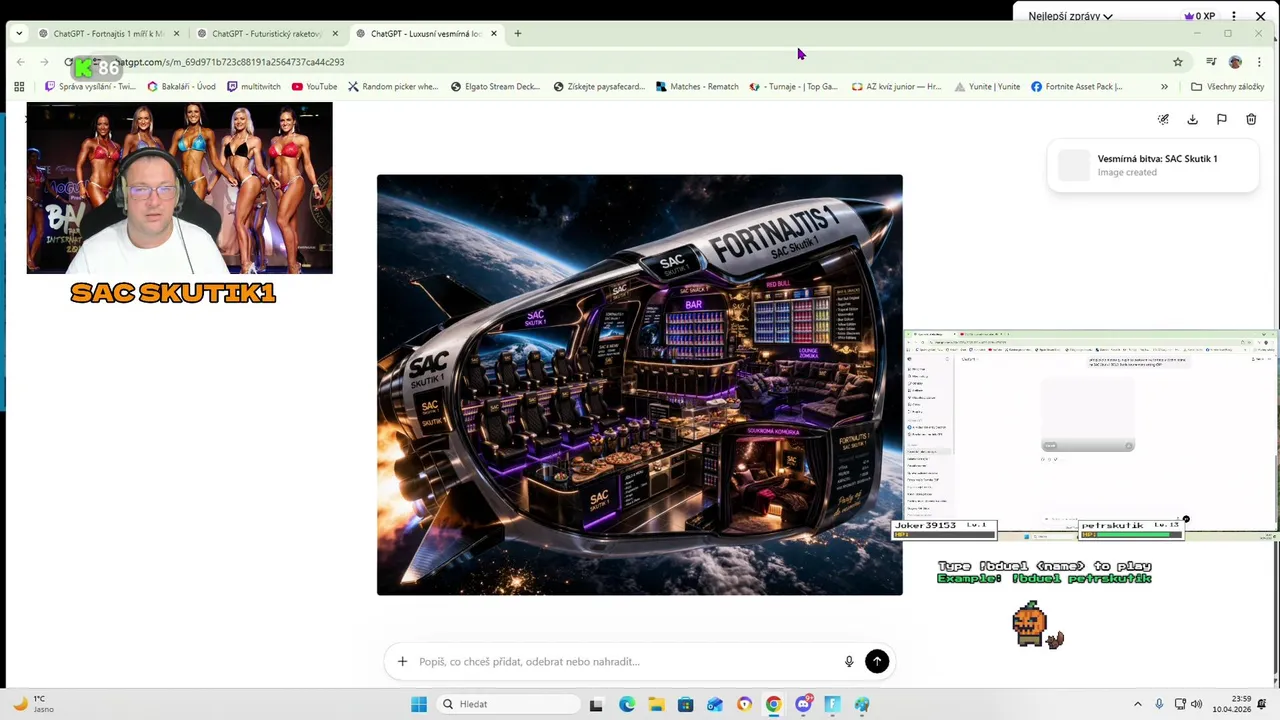Open the Random picker wheel bookmark
Image resolution: width=1280 pixels, height=720 pixels.
(x=393, y=87)
